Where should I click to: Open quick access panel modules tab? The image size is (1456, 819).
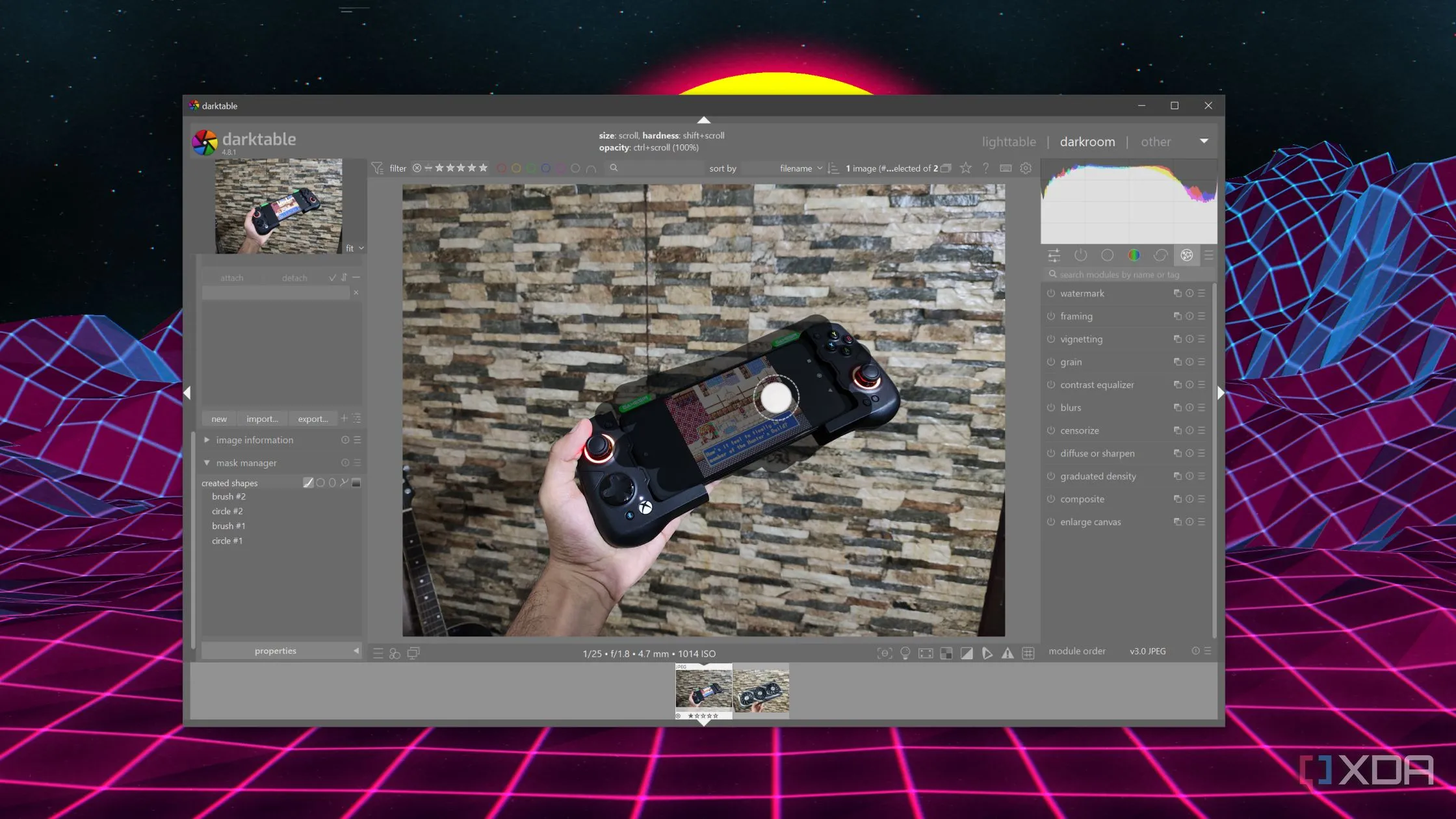pos(1054,255)
